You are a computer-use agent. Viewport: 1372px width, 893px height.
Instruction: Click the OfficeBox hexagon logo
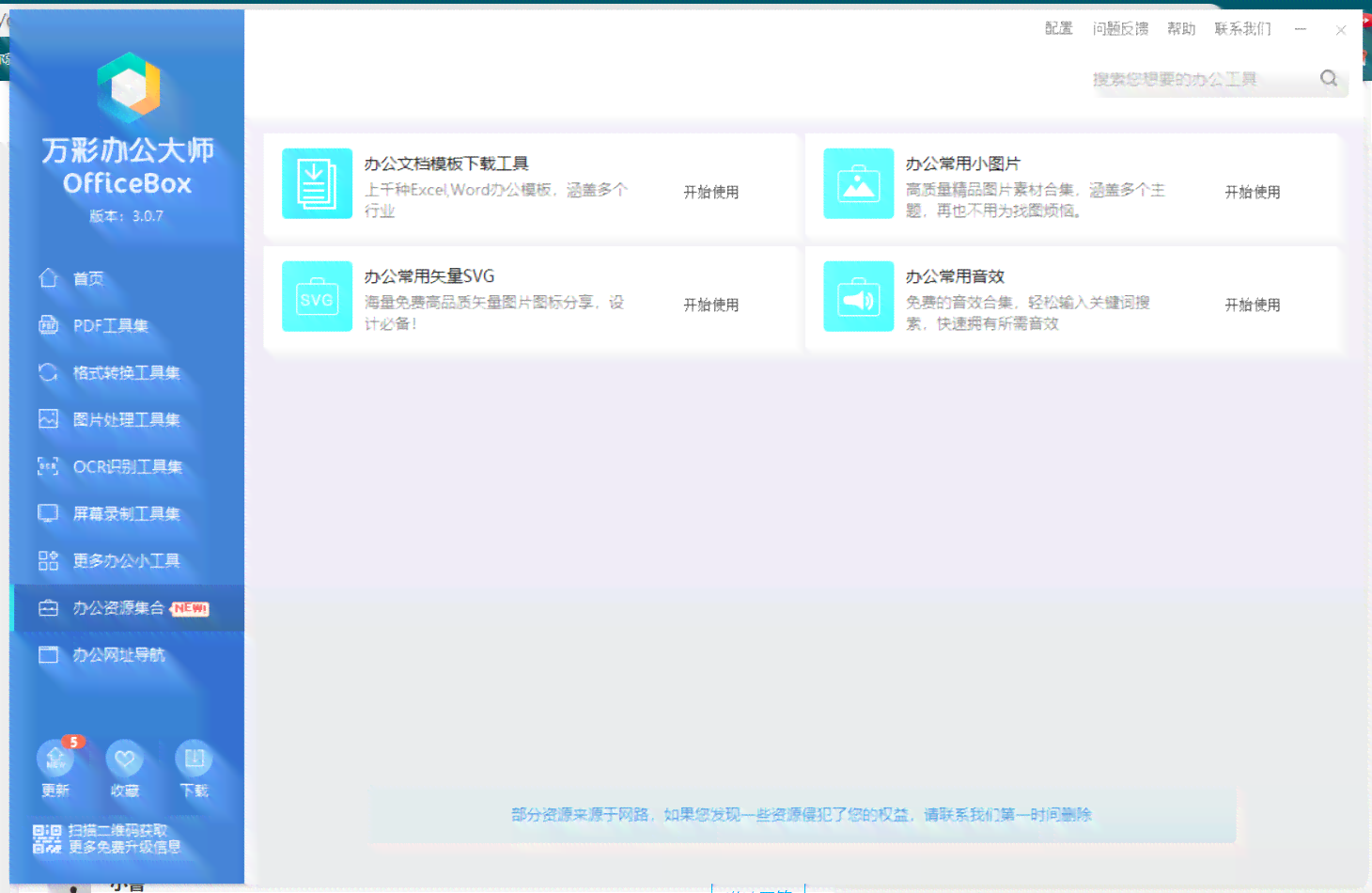pos(129,87)
